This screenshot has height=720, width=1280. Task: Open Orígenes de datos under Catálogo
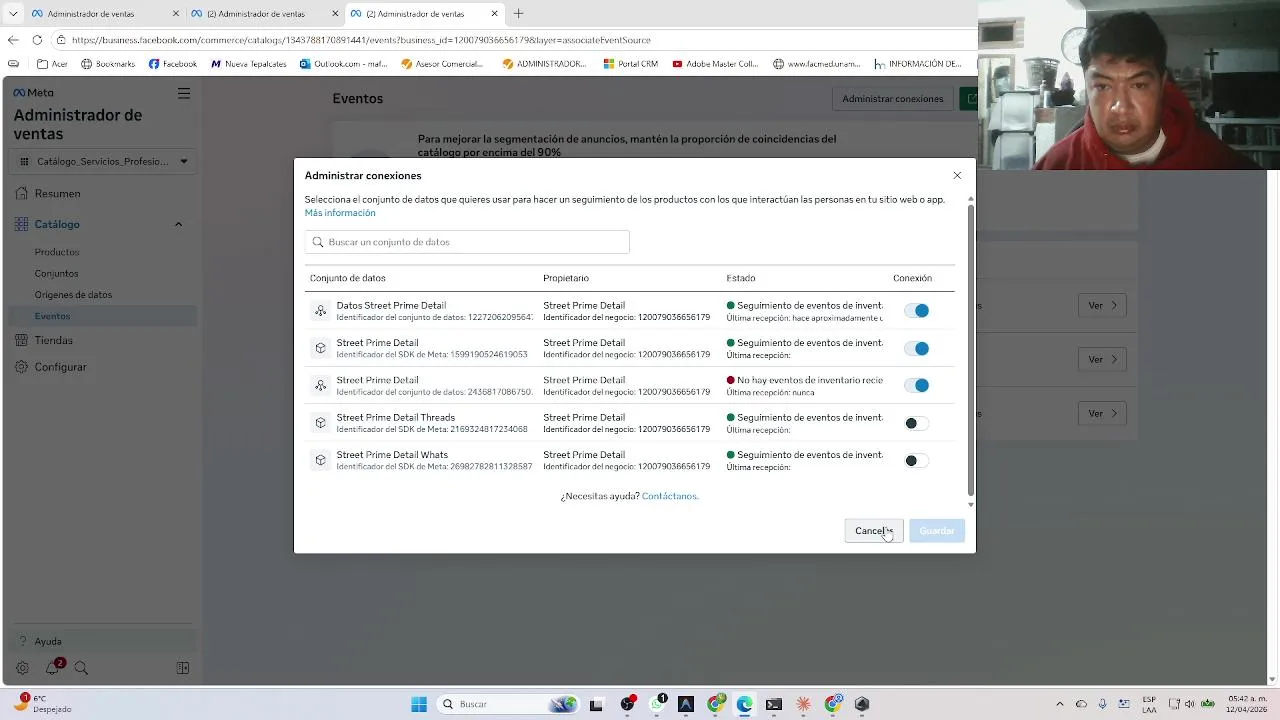(x=73, y=295)
